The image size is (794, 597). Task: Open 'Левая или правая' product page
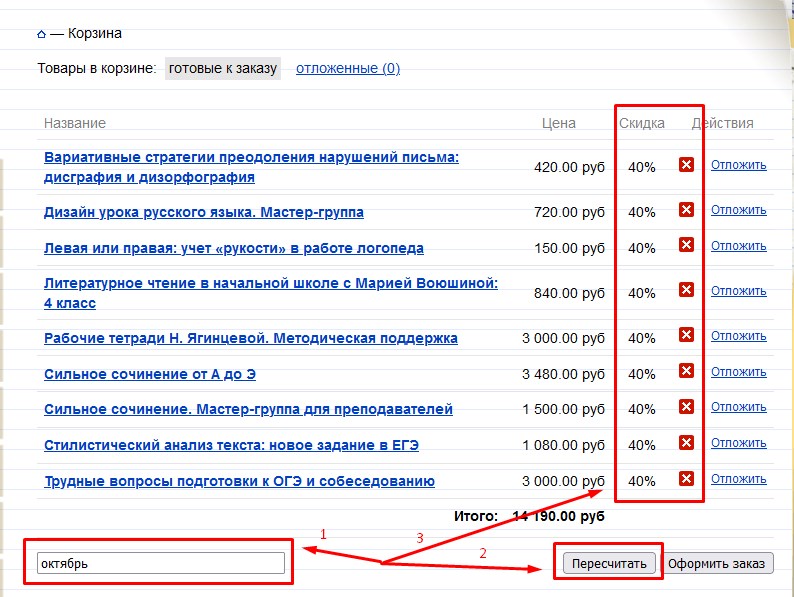[x=234, y=248]
